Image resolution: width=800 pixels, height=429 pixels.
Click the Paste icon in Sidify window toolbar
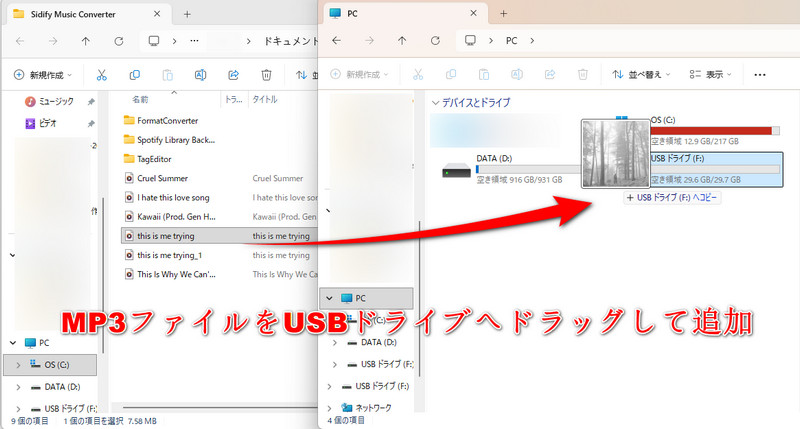(x=167, y=75)
